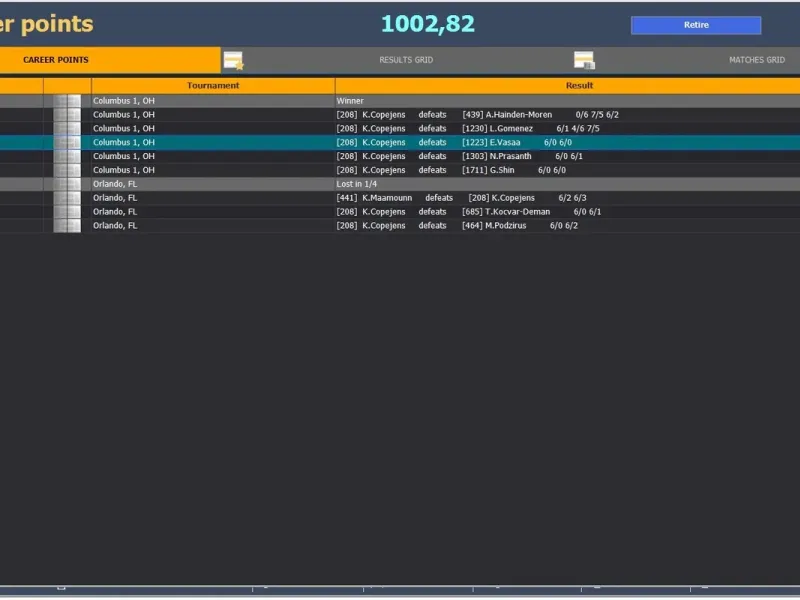Click the icon in the N.Prasanth match row
This screenshot has width=800, height=600.
tap(67, 156)
